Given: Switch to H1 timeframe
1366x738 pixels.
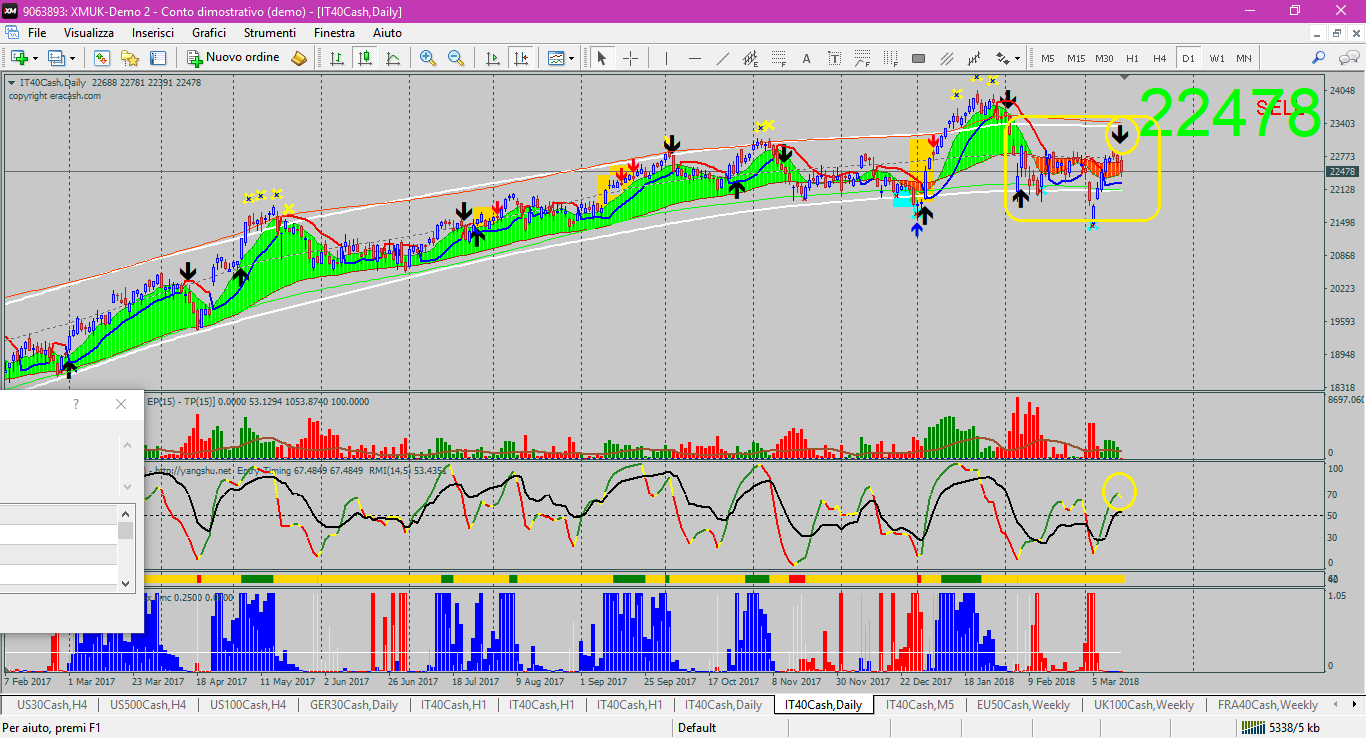Looking at the screenshot, I should tap(1132, 58).
